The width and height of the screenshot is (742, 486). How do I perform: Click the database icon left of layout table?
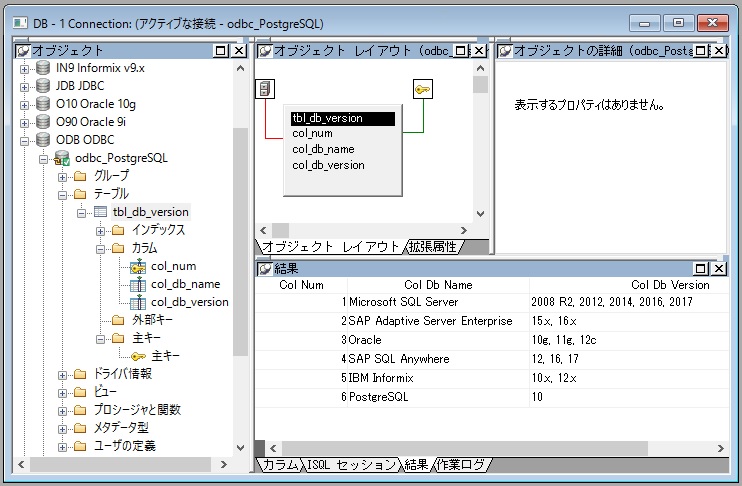pyautogui.click(x=265, y=90)
